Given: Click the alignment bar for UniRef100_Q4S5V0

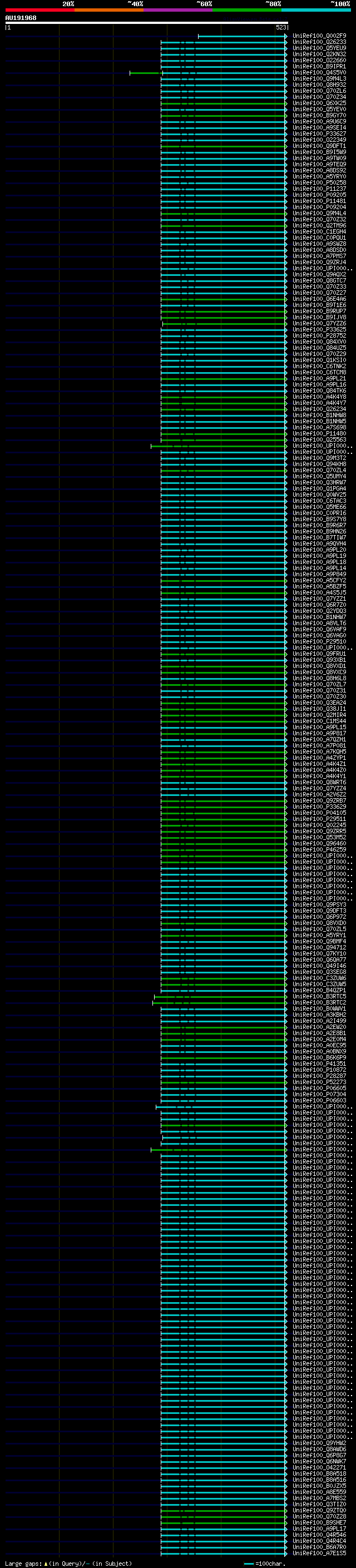Looking at the screenshot, I should (208, 73).
